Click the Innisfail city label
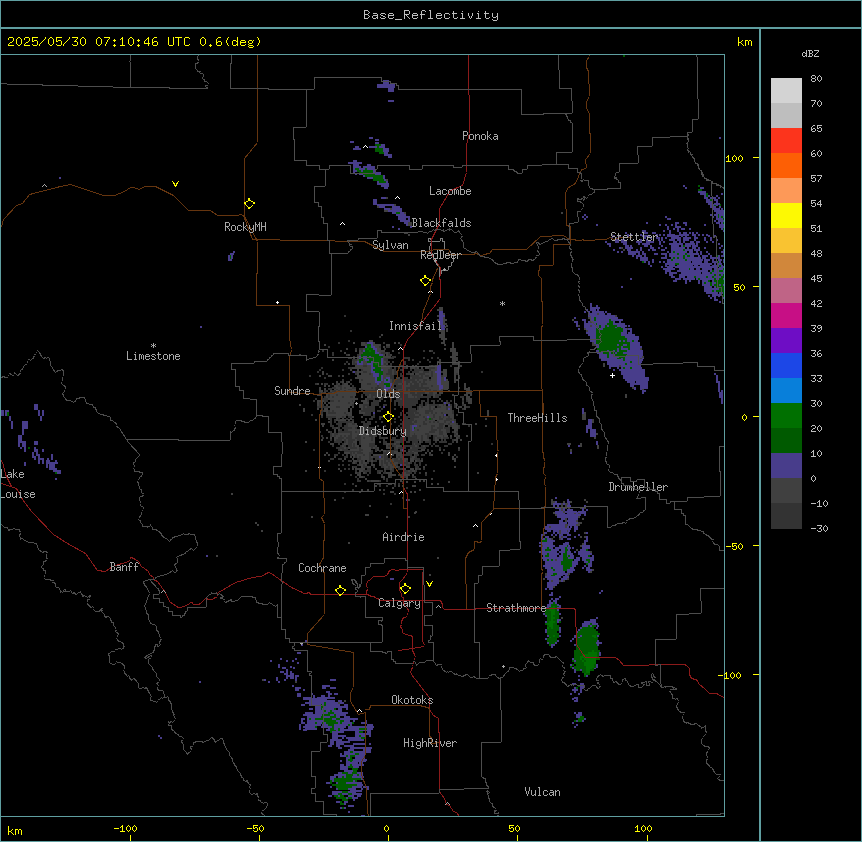Image resolution: width=862 pixels, height=842 pixels. coord(415,326)
